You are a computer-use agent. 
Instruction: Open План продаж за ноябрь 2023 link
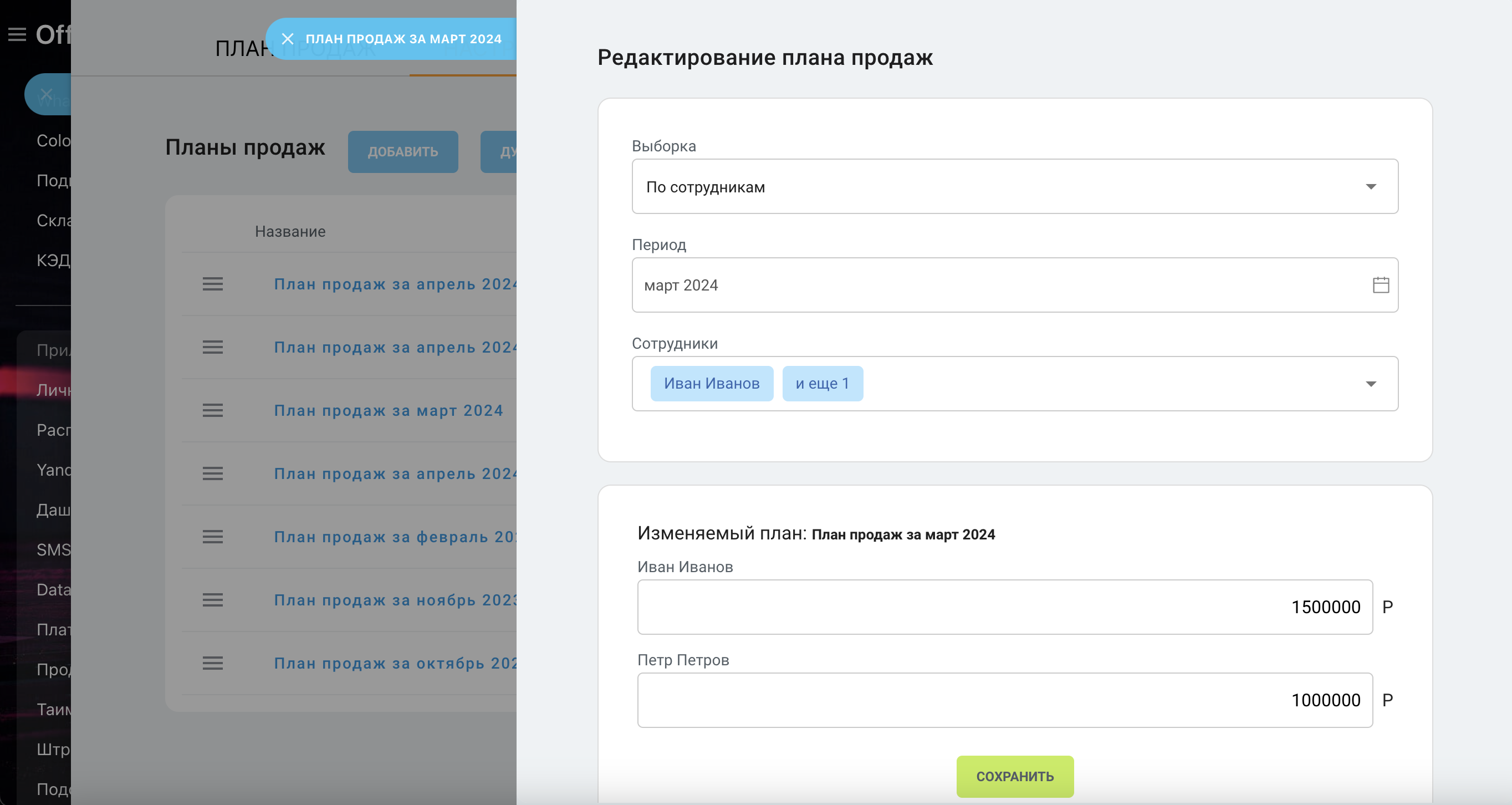click(x=395, y=600)
